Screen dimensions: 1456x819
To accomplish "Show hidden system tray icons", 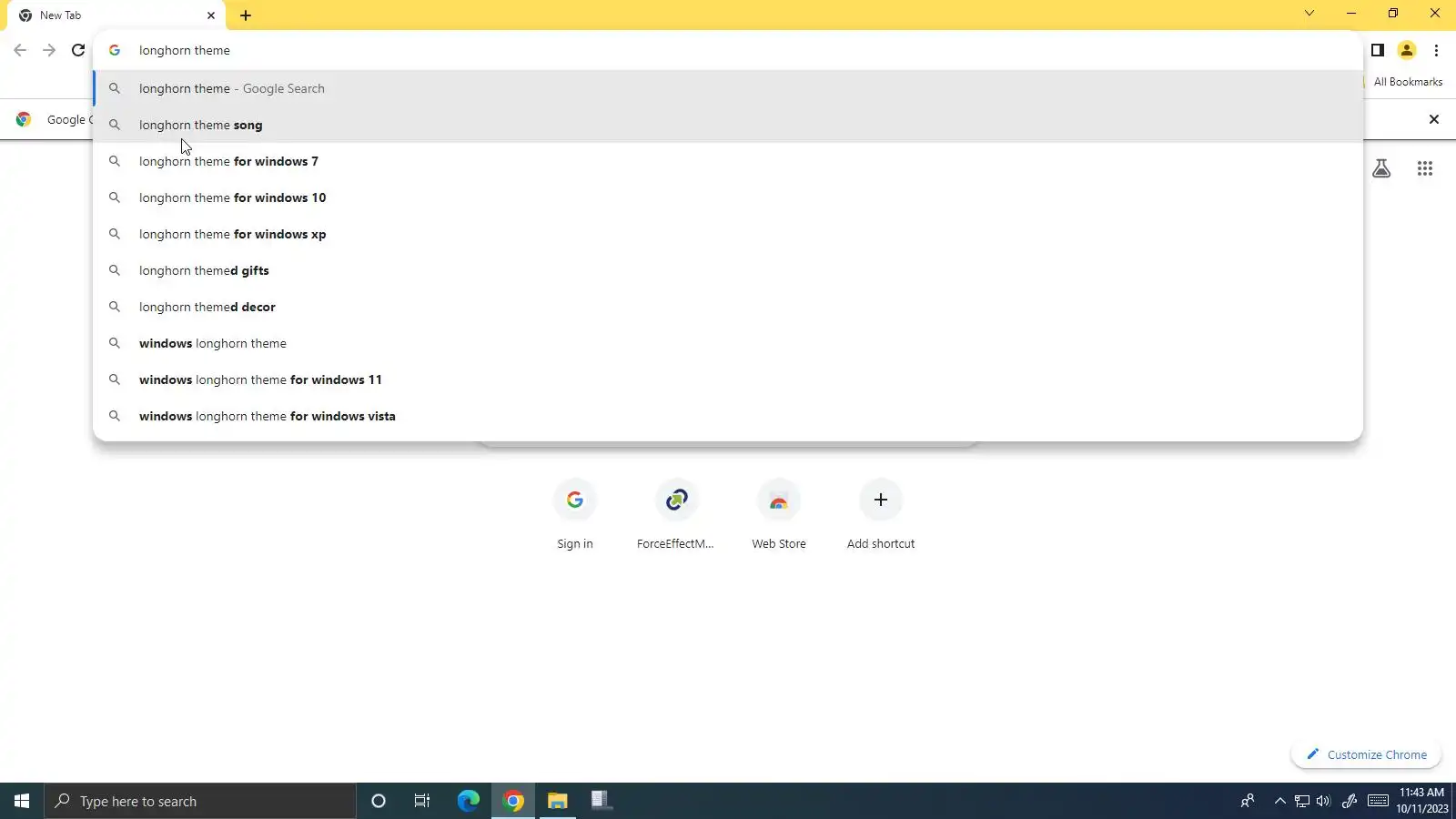I will (x=1280, y=801).
